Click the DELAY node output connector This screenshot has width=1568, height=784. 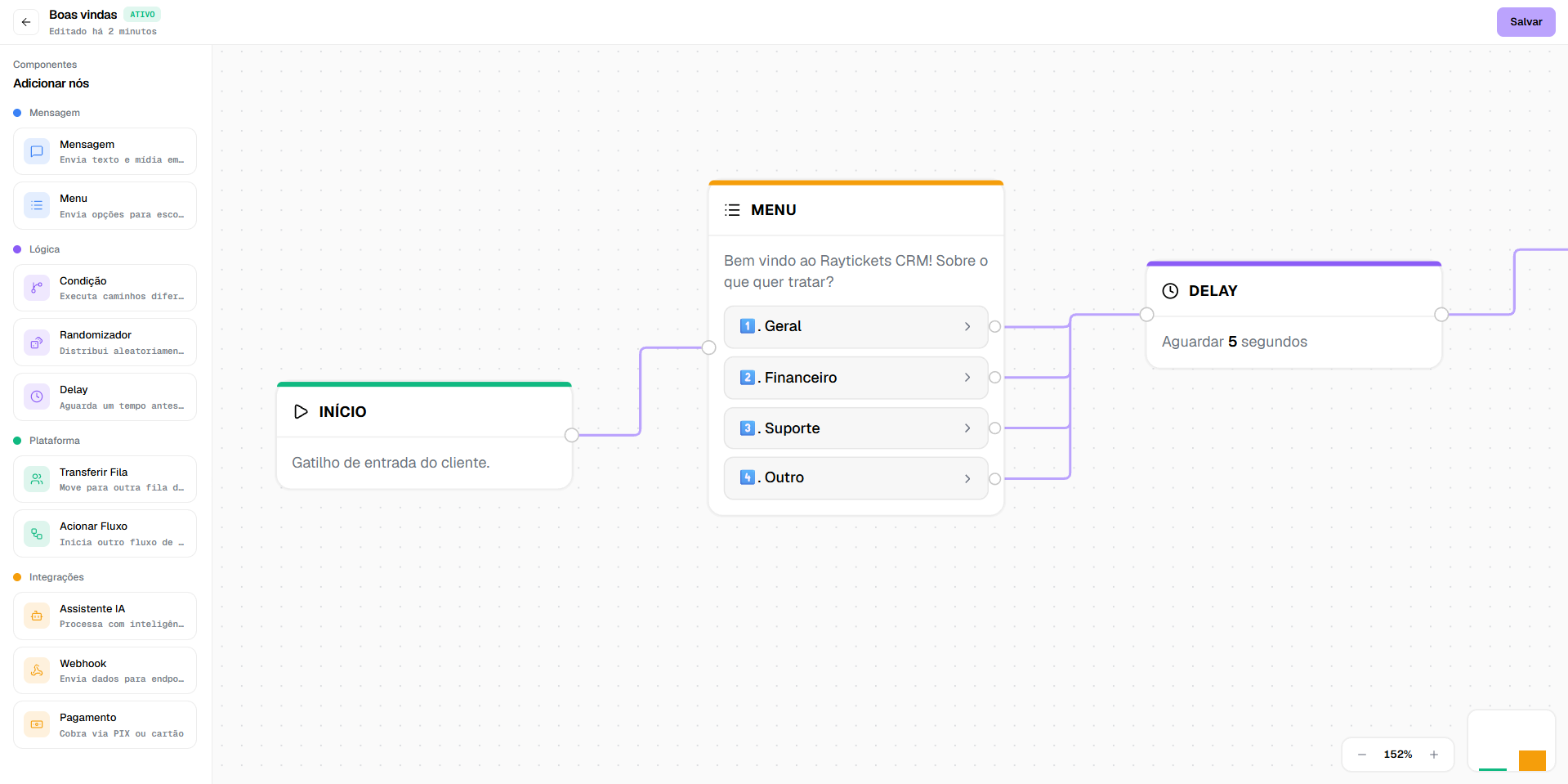click(x=1441, y=315)
